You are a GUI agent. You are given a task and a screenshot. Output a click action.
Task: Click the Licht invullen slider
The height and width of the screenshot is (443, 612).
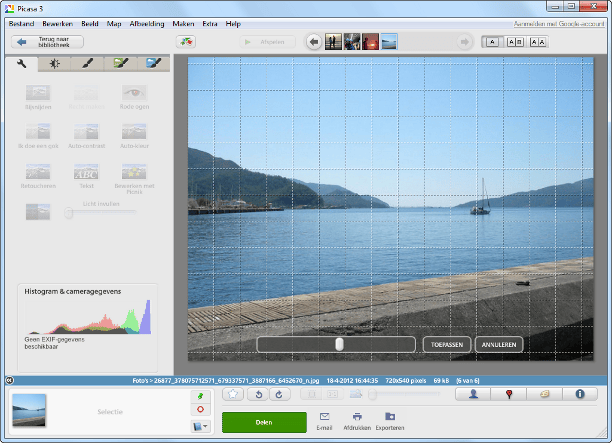[100, 213]
